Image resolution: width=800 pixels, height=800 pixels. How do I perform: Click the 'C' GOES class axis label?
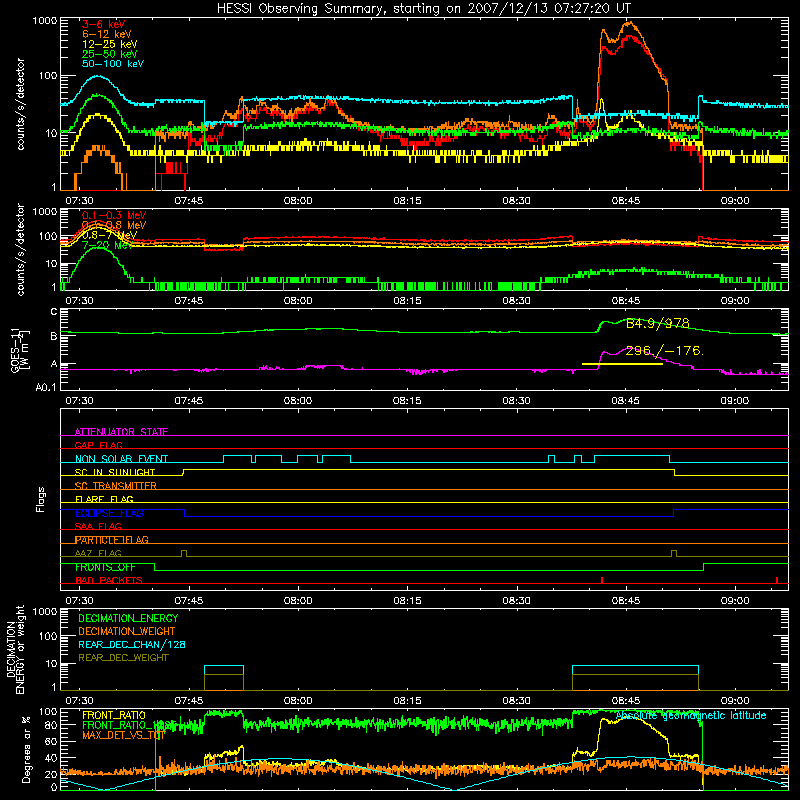coord(54,312)
